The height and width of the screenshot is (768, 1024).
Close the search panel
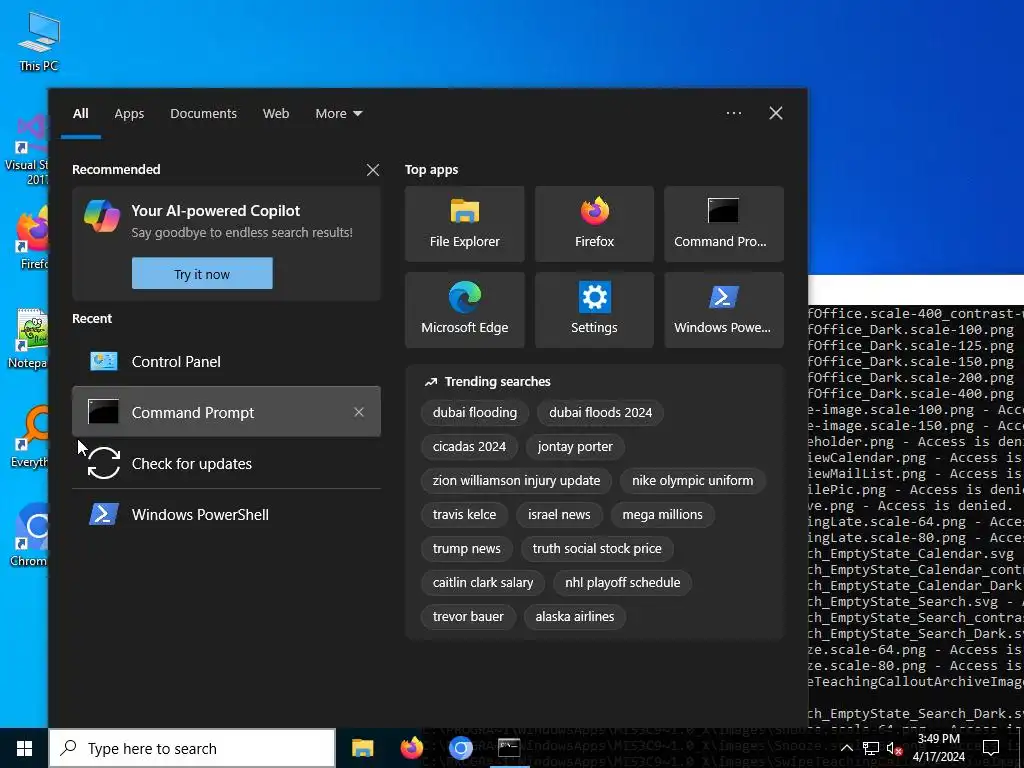(x=776, y=113)
